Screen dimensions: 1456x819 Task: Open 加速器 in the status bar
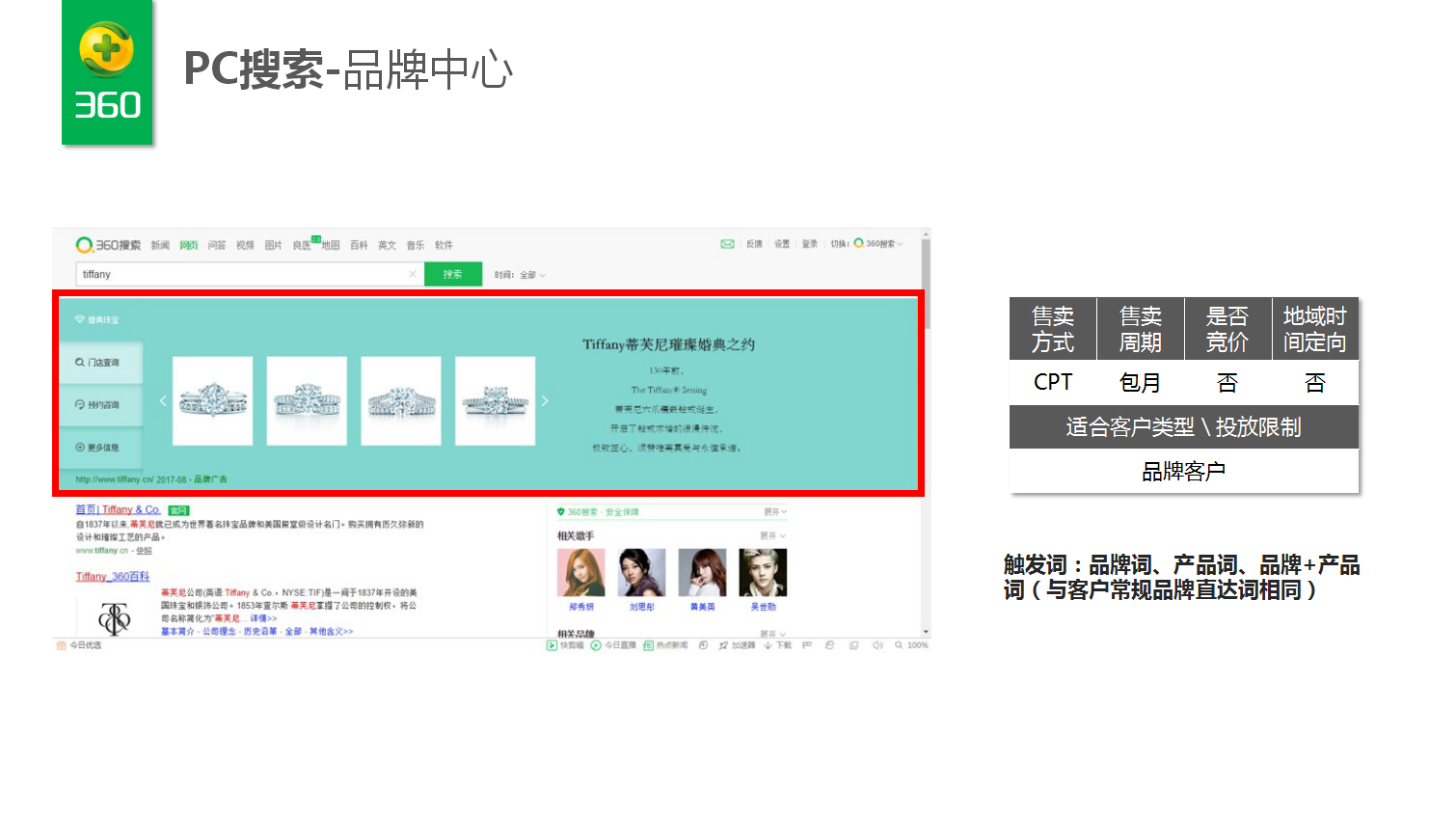738,645
